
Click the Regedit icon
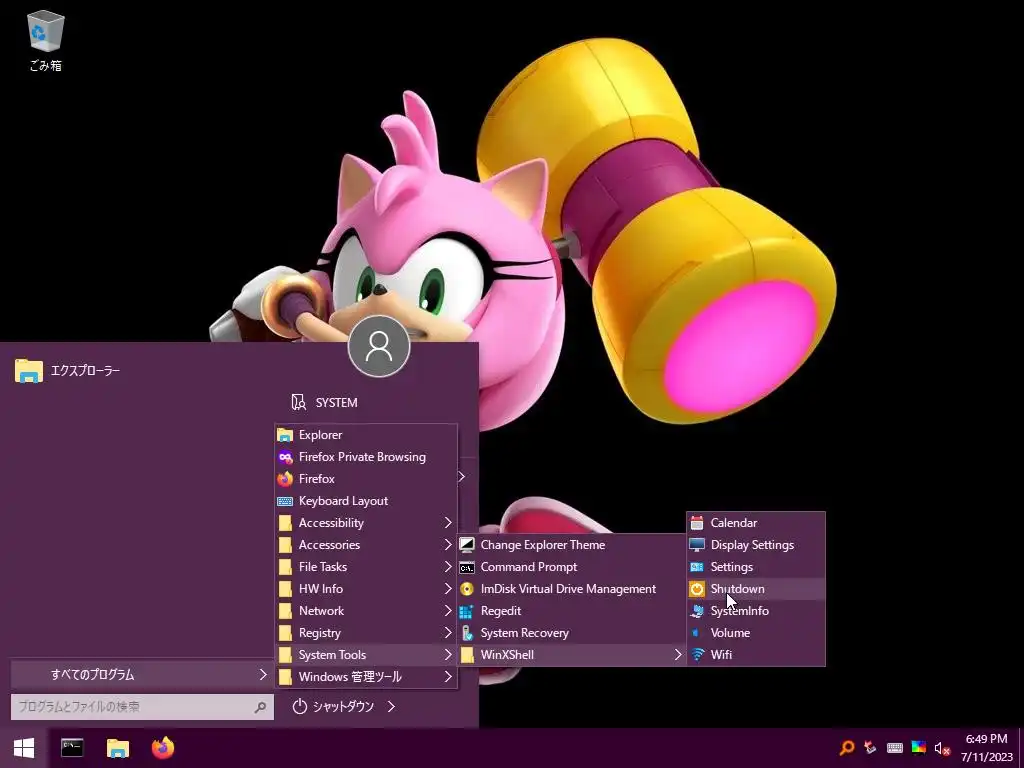(467, 611)
